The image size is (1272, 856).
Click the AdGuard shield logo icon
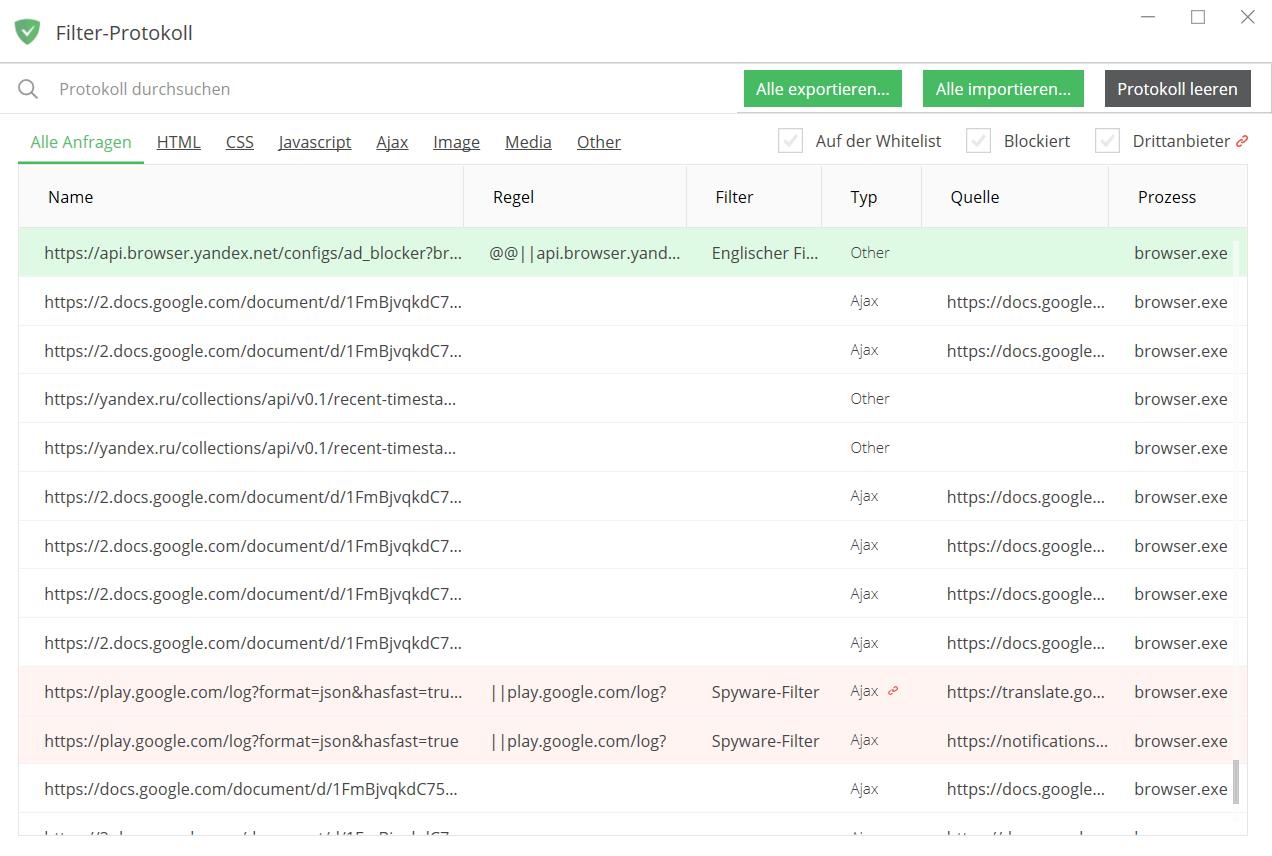28,32
